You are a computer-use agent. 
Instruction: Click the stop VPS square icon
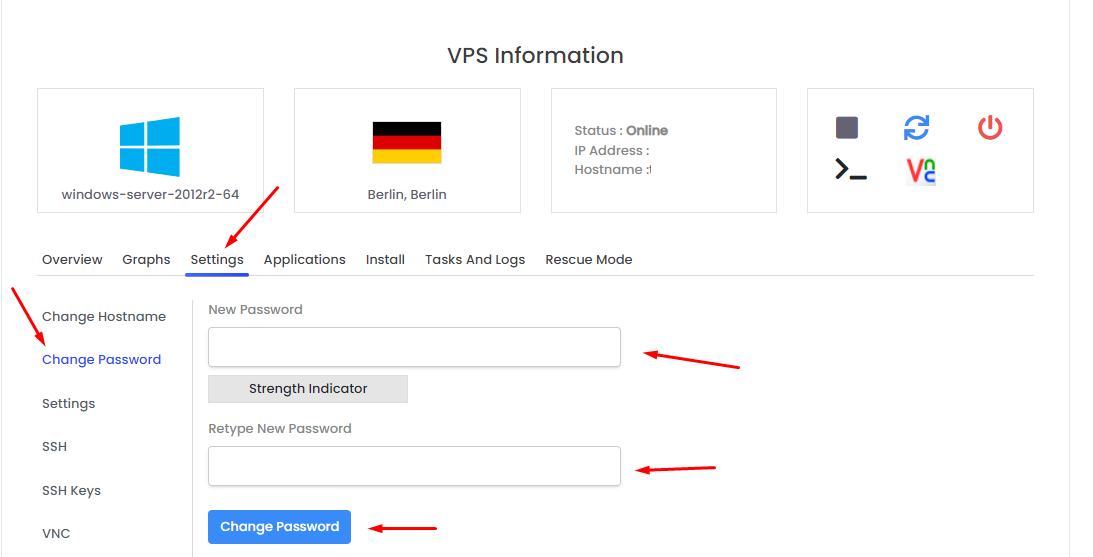847,128
